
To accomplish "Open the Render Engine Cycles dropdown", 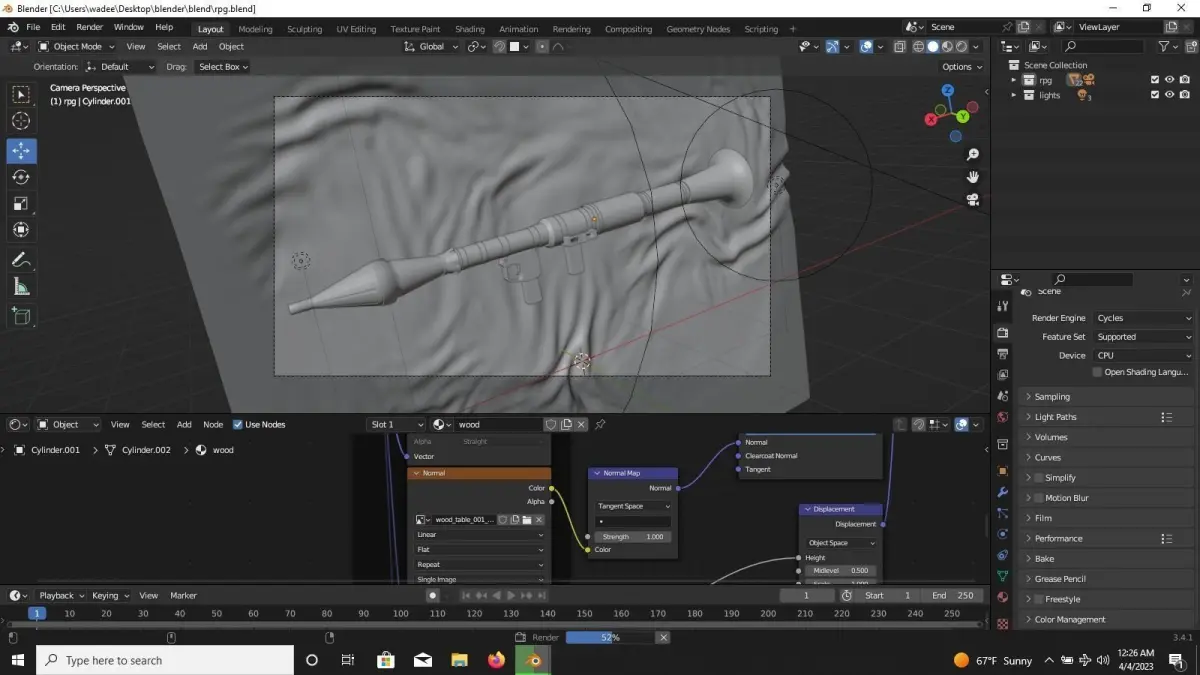I will click(1144, 318).
